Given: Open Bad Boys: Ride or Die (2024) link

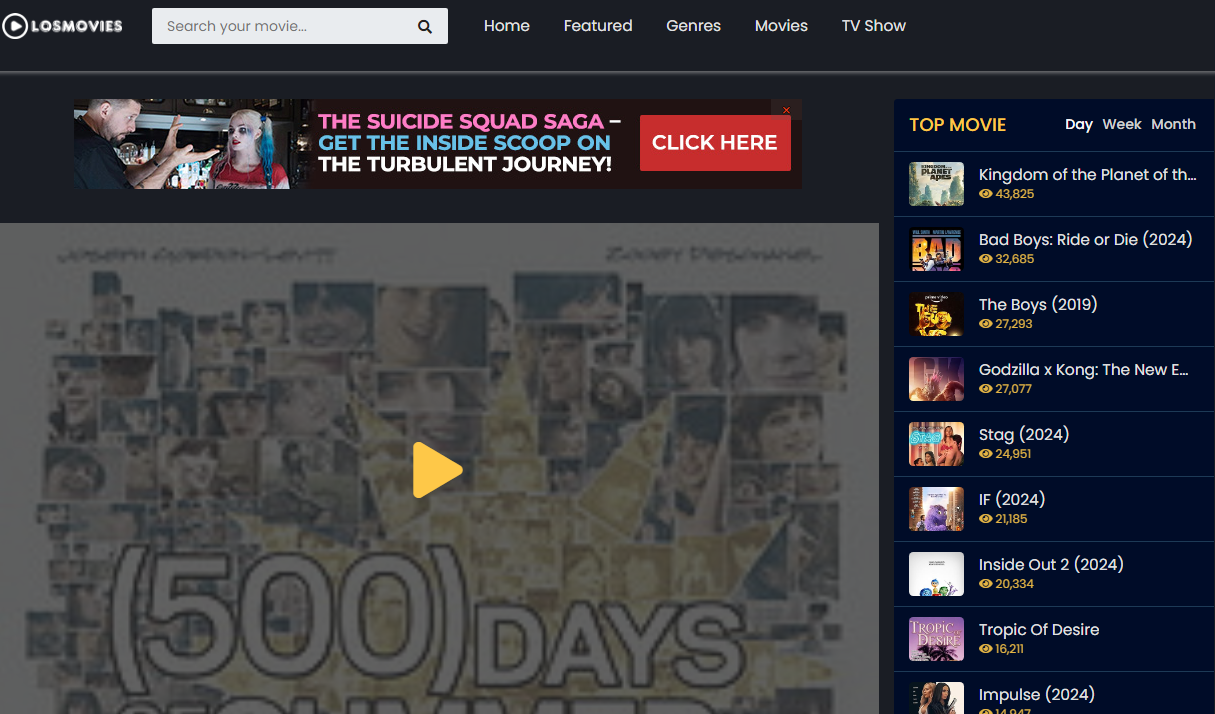Looking at the screenshot, I should click(1086, 239).
